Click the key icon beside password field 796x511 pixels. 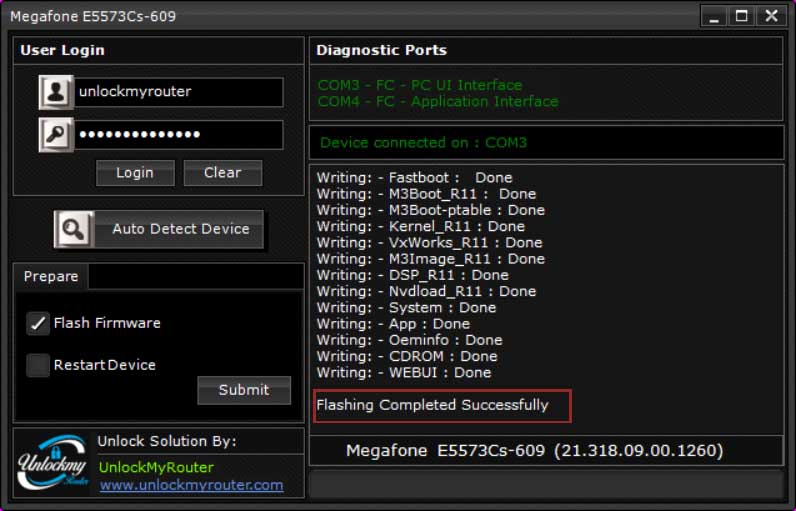[x=56, y=134]
